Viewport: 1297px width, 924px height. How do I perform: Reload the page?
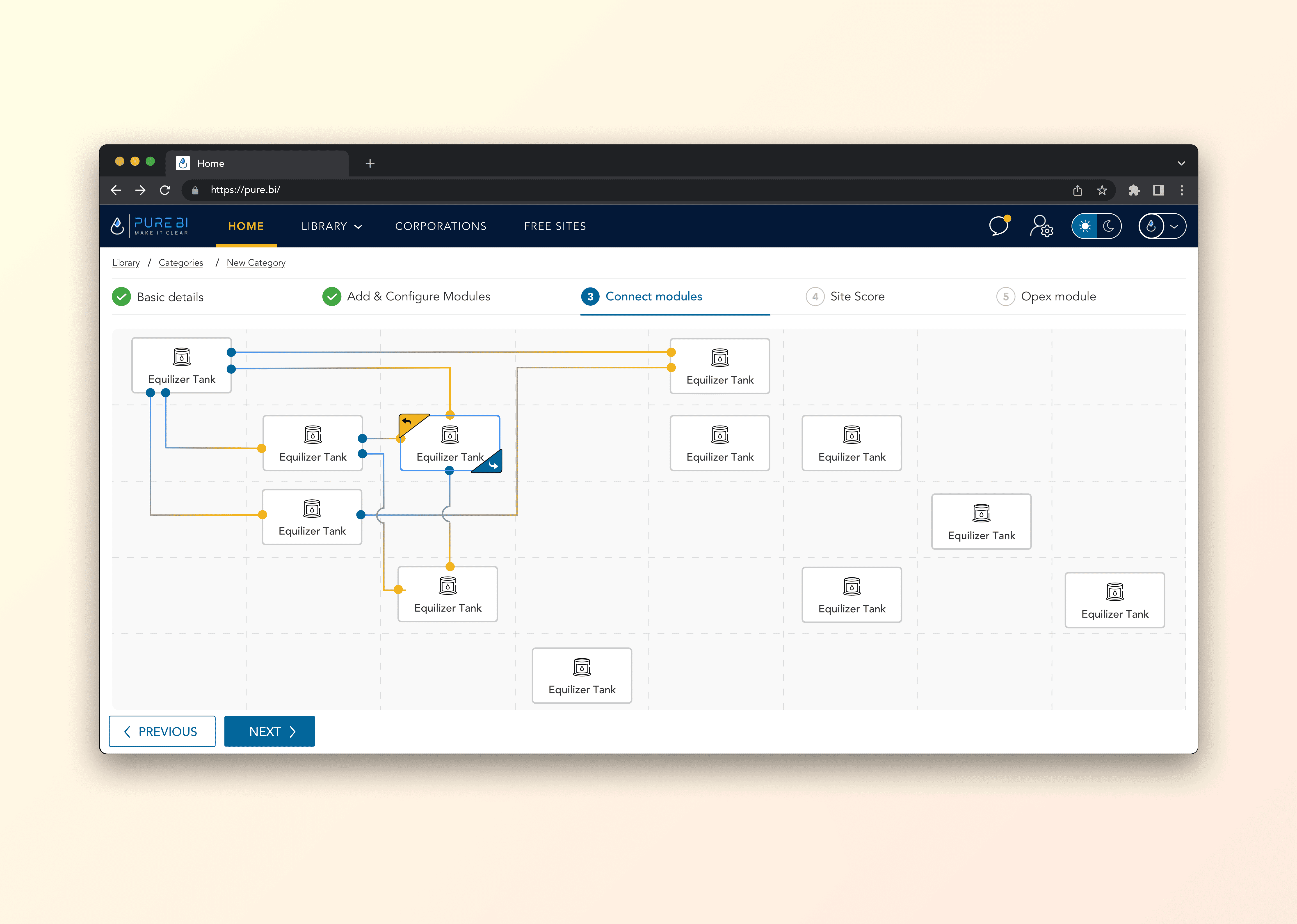tap(165, 190)
